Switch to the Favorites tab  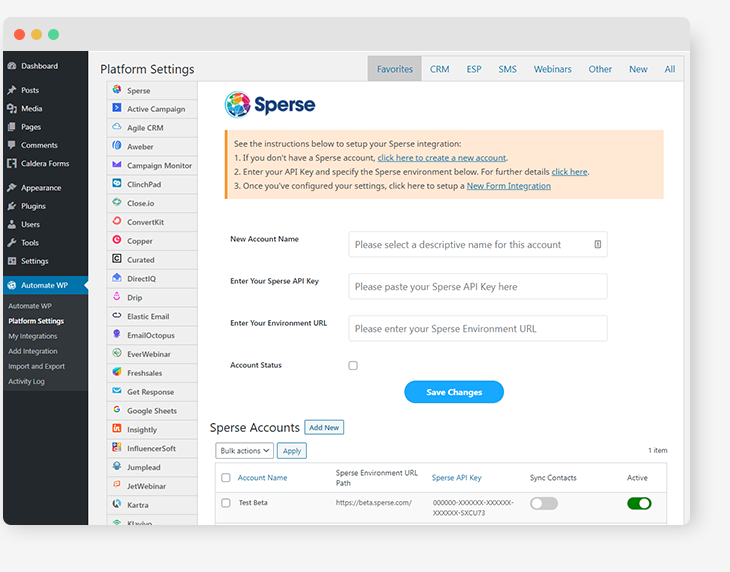(x=395, y=69)
